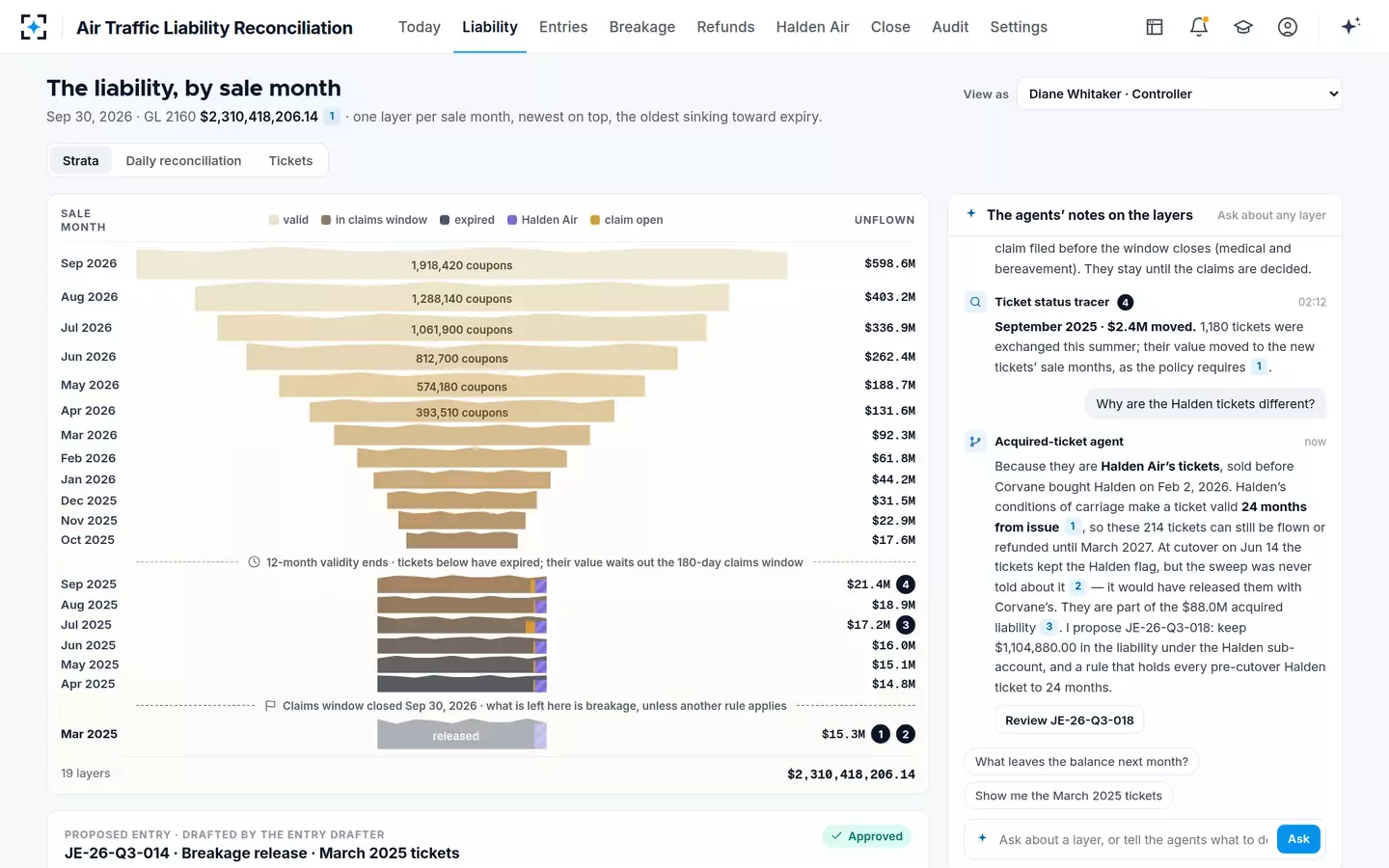The height and width of the screenshot is (868, 1389).
Task: Review JE-26-Q3-018 button
Action: pyautogui.click(x=1069, y=720)
